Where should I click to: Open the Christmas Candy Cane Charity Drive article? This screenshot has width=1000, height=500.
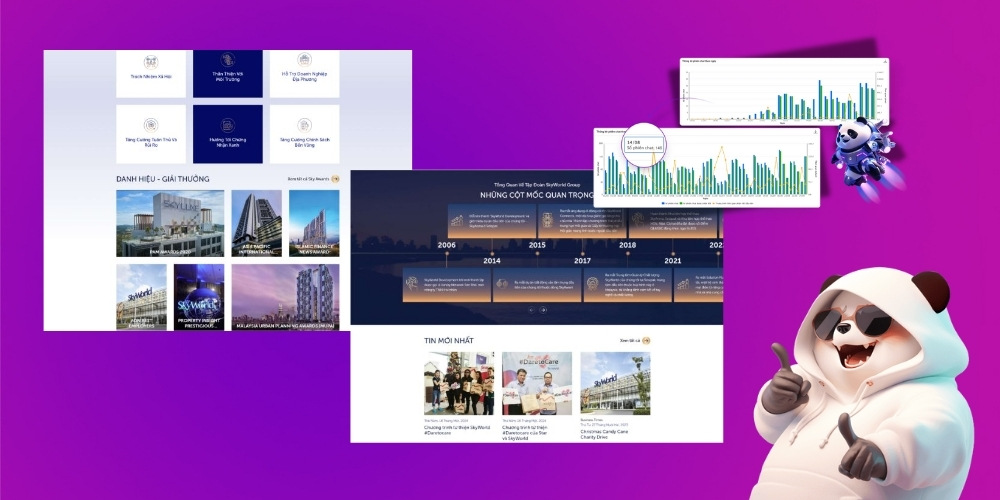pos(615,383)
